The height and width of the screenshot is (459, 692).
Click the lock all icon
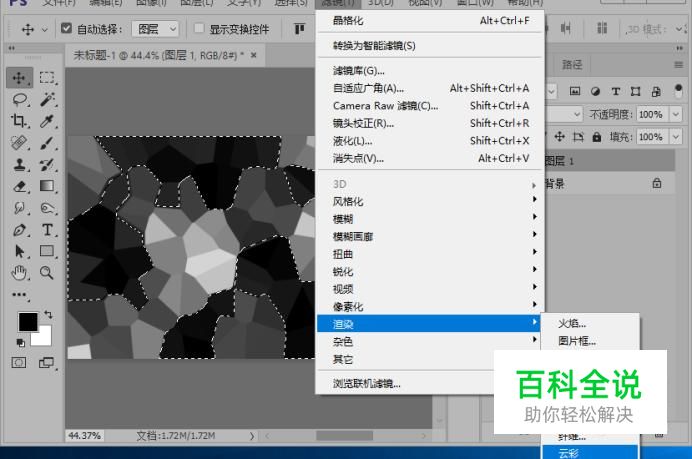click(597, 137)
